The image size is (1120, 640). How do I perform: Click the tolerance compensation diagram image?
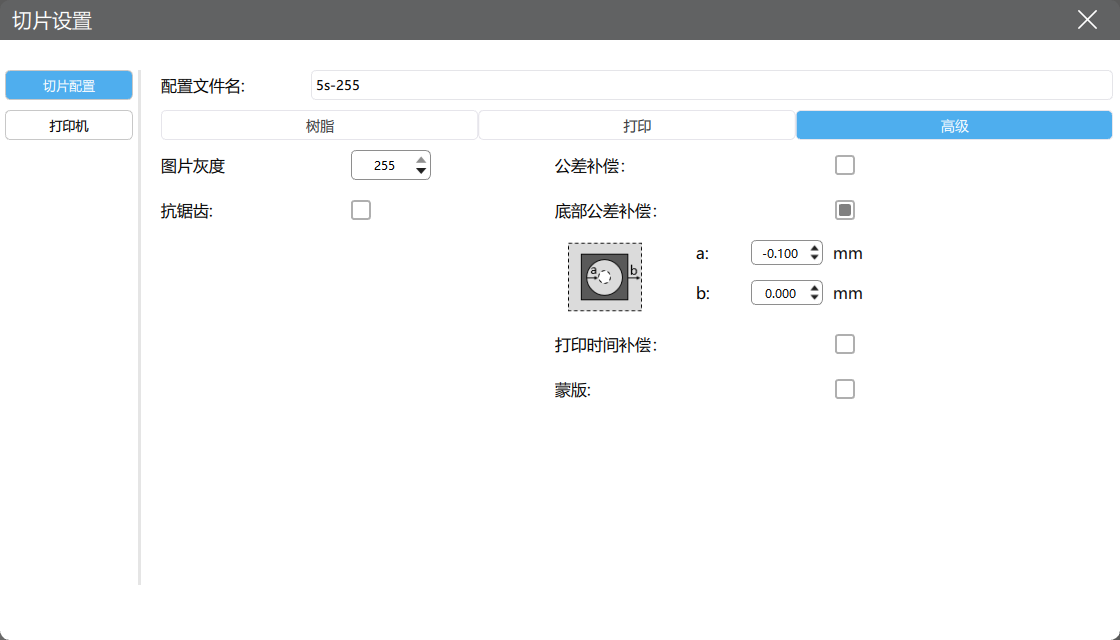pyautogui.click(x=605, y=277)
